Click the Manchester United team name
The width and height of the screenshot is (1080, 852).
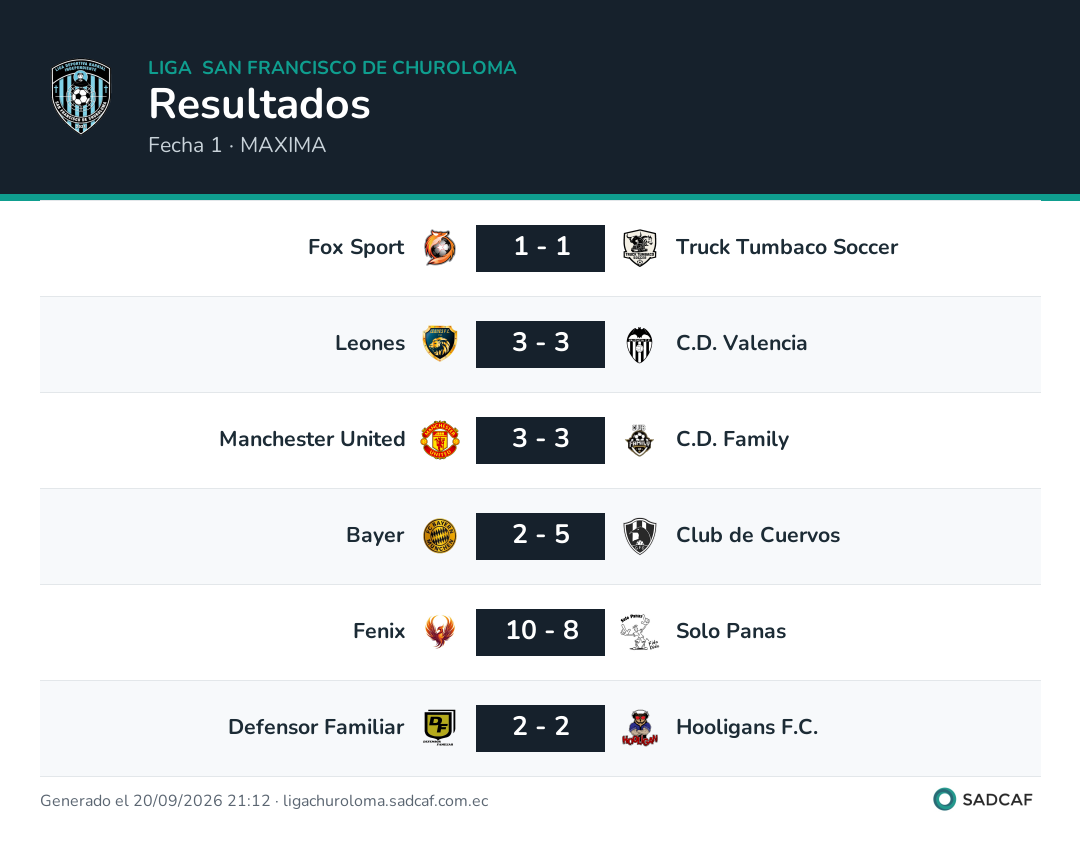[312, 439]
